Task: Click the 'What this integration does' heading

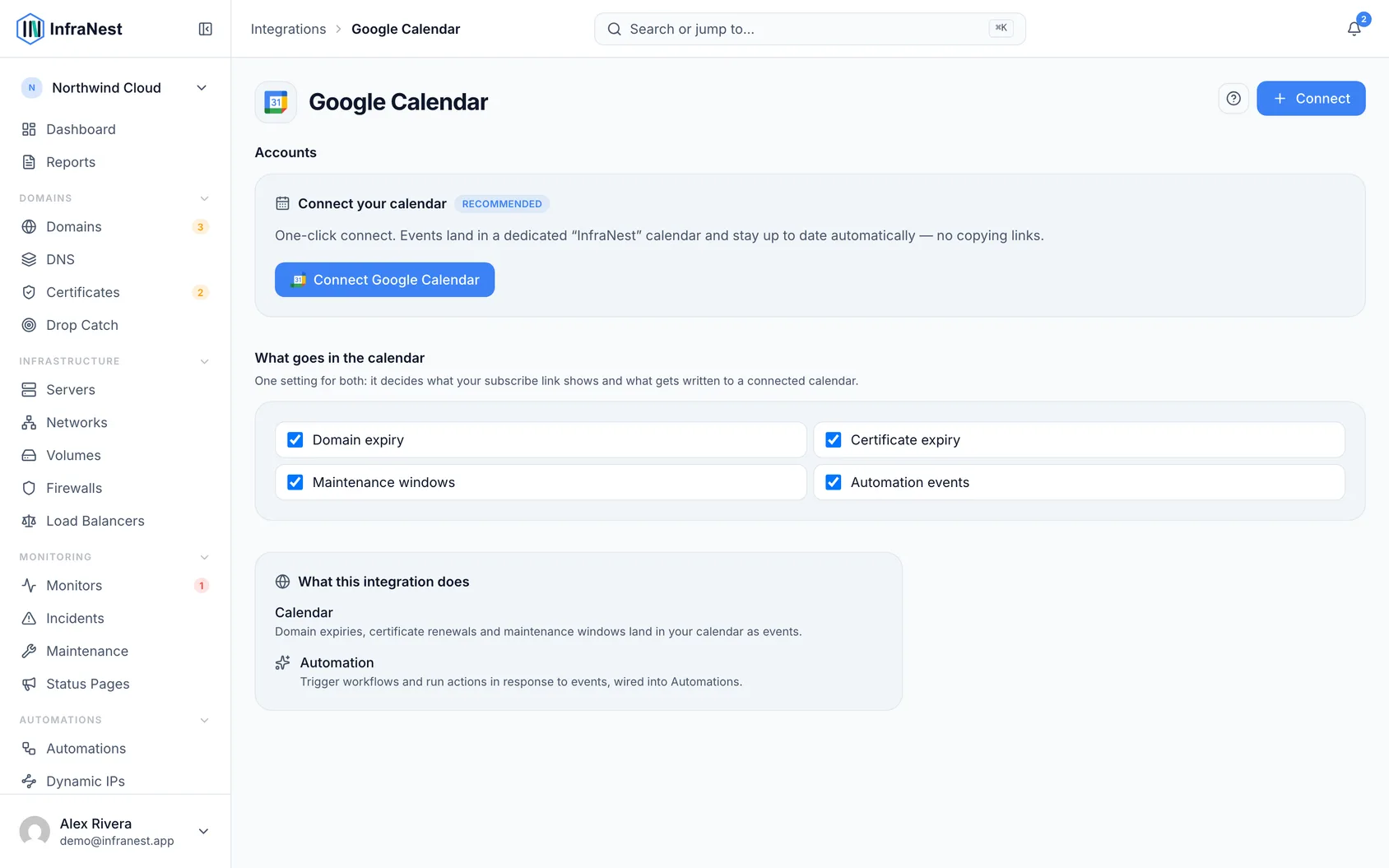Action: (383, 582)
